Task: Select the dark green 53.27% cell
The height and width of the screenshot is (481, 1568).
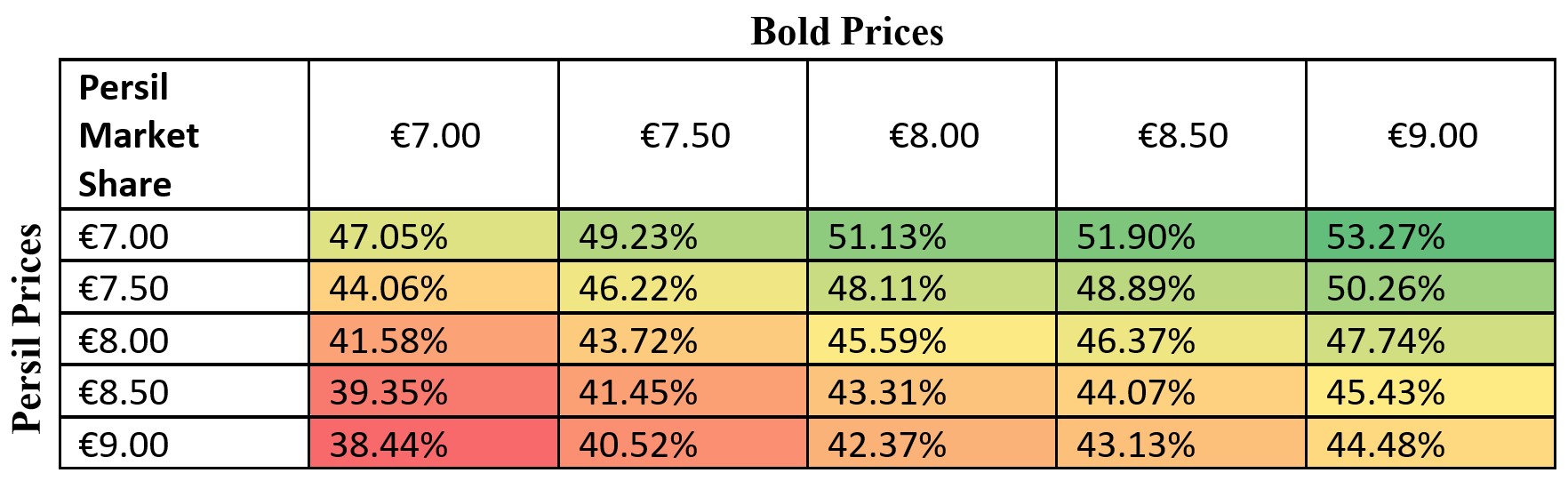Action: click(x=1431, y=236)
